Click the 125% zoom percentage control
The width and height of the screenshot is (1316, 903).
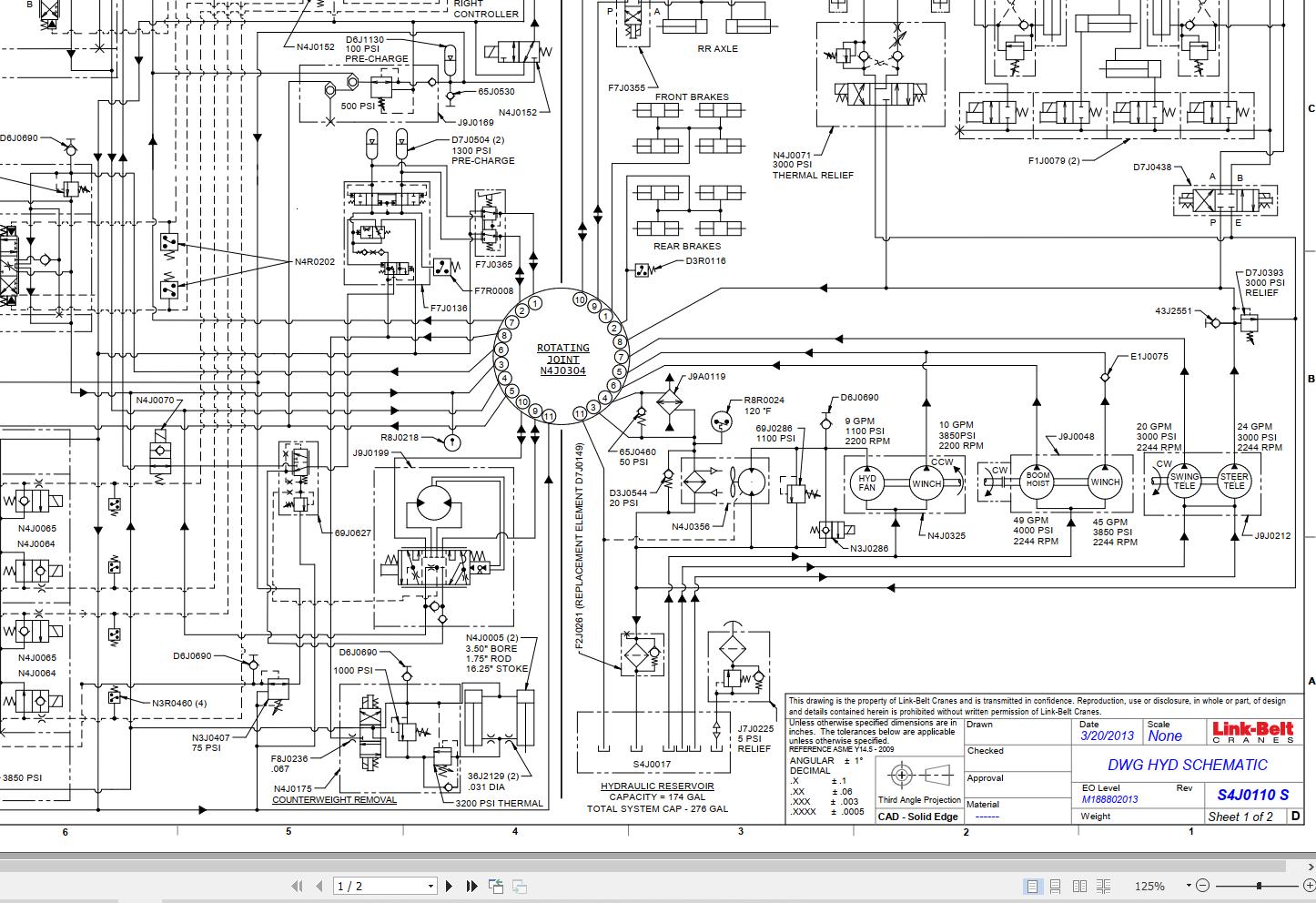[1151, 886]
